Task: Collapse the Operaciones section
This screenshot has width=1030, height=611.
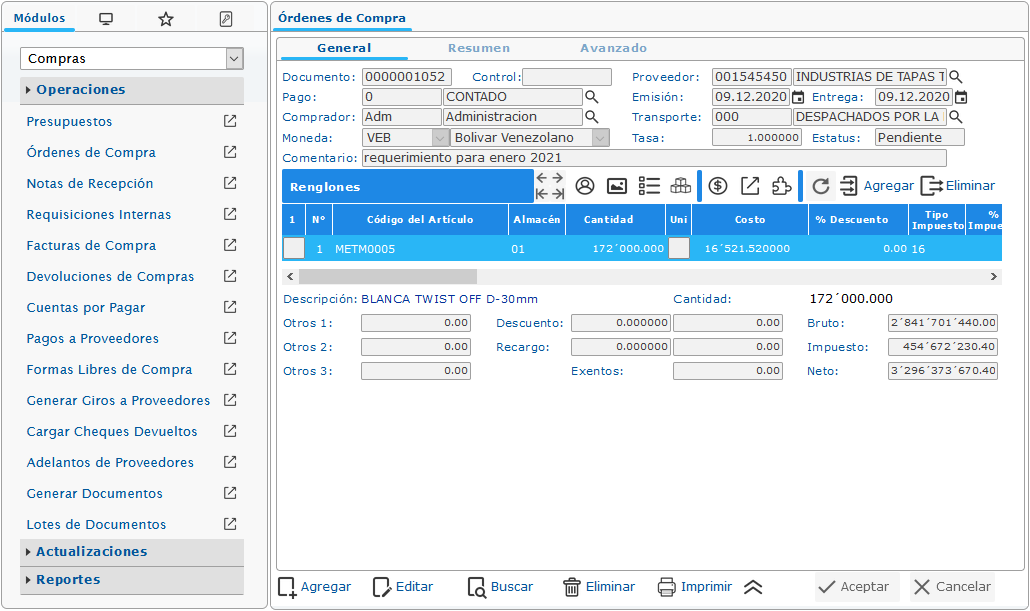Action: [x=132, y=90]
